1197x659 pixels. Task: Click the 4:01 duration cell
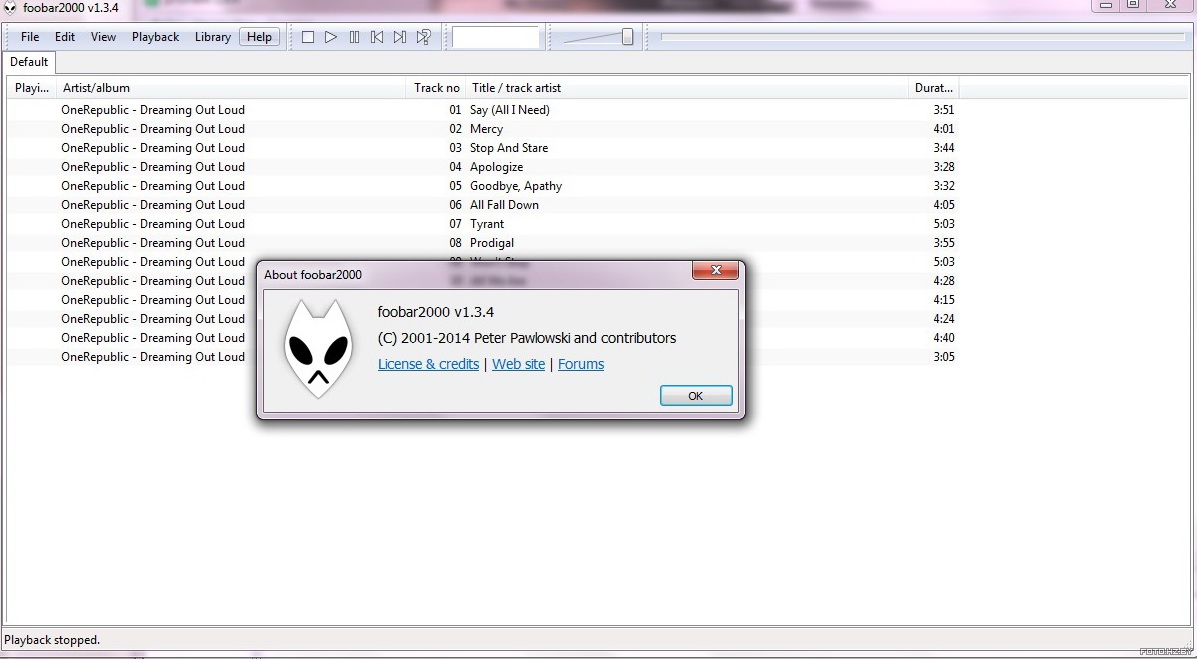944,129
